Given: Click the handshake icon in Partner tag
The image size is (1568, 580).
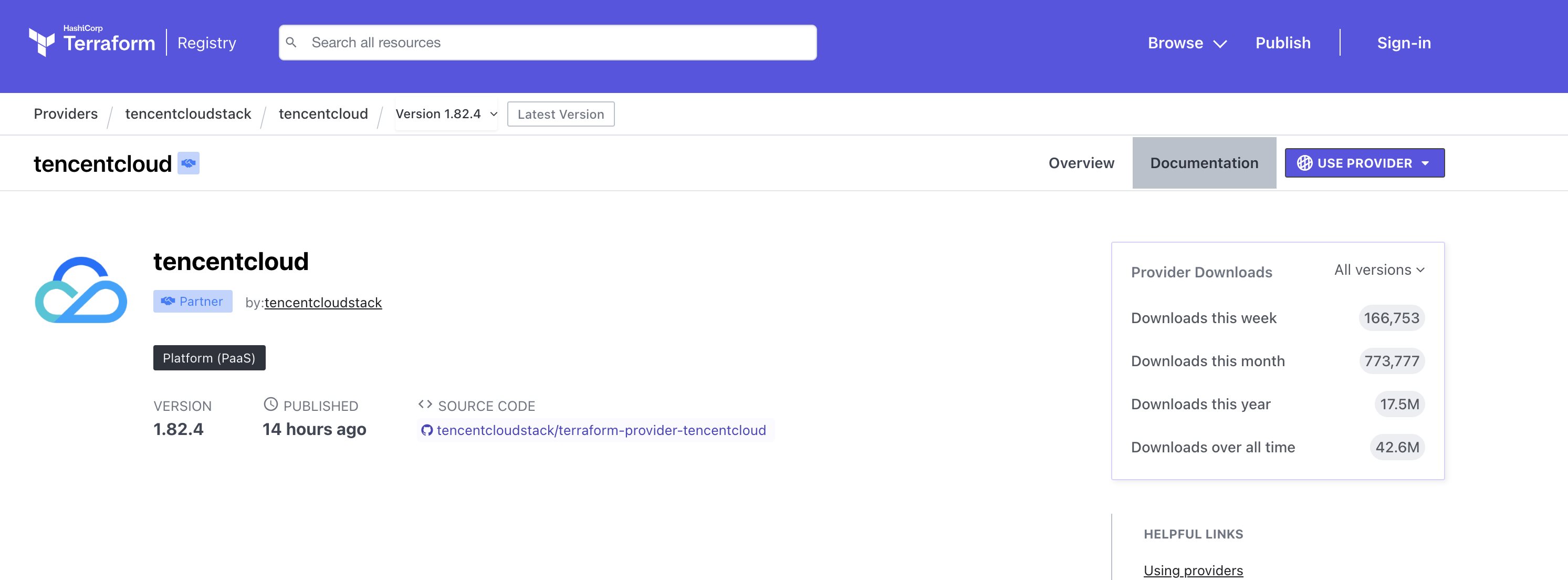Looking at the screenshot, I should pyautogui.click(x=168, y=301).
